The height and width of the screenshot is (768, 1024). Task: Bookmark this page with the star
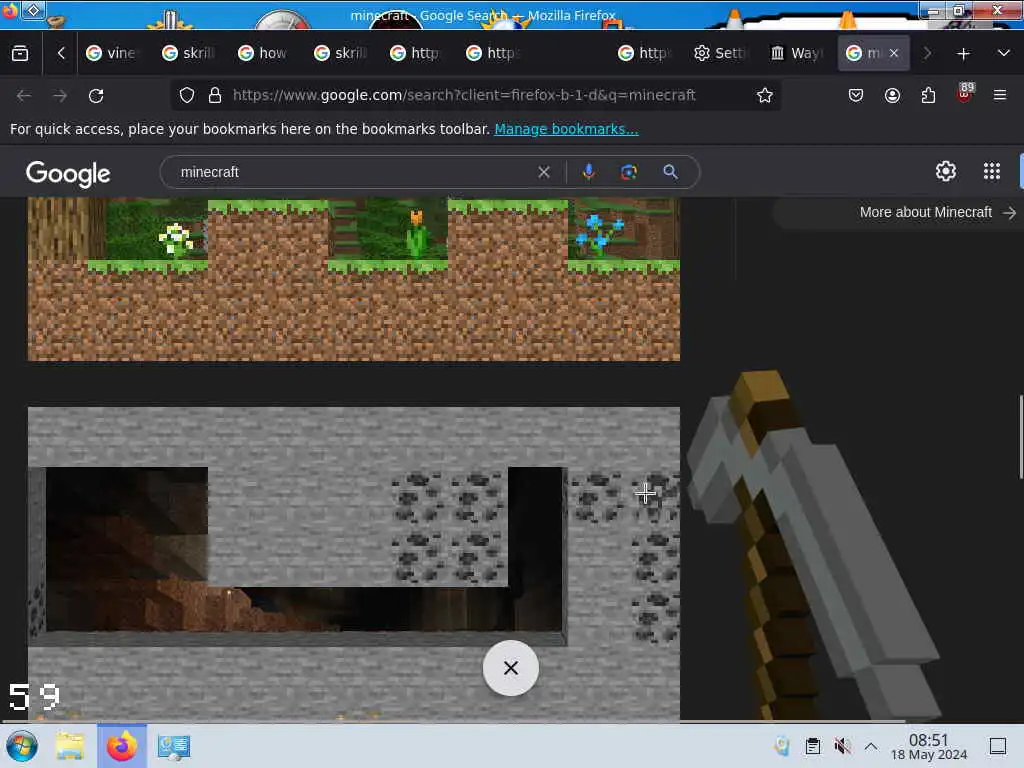click(765, 95)
